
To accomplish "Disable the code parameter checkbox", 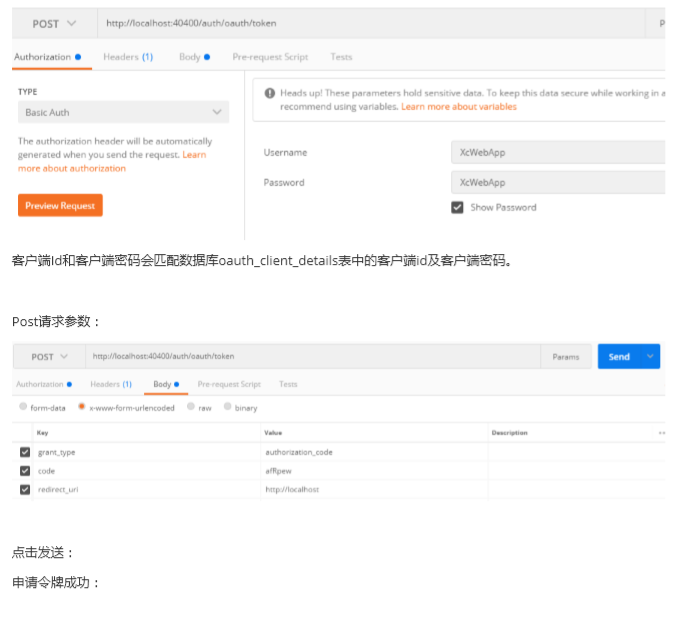I will click(25, 470).
